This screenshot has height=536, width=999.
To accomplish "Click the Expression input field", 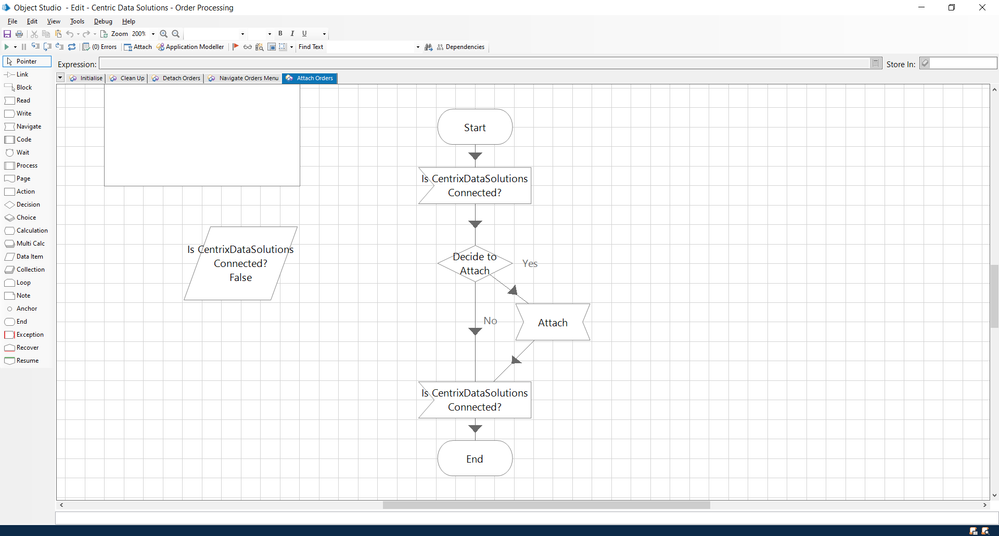I will tap(484, 64).
